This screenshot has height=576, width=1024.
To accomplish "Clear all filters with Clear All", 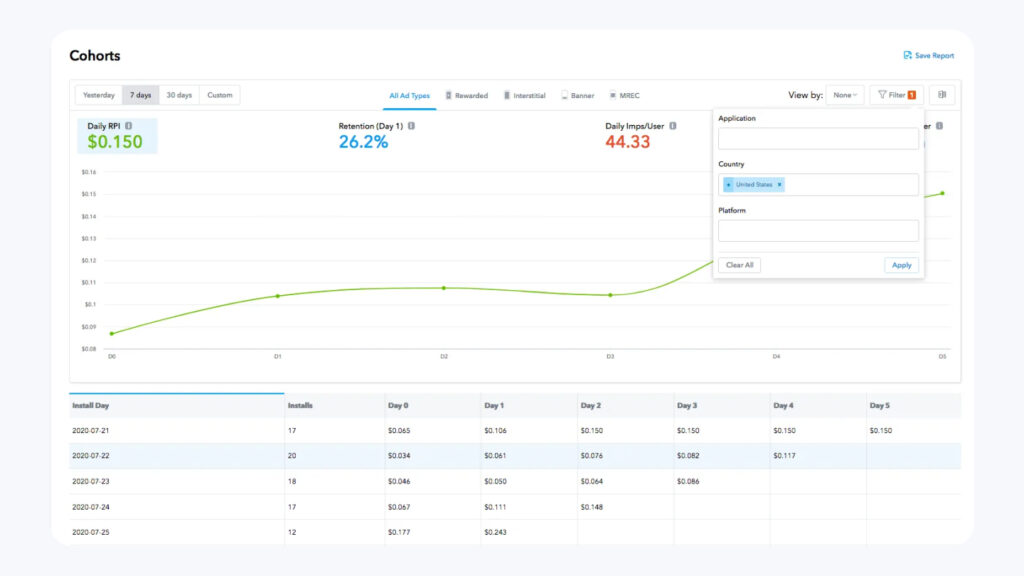I will point(739,265).
